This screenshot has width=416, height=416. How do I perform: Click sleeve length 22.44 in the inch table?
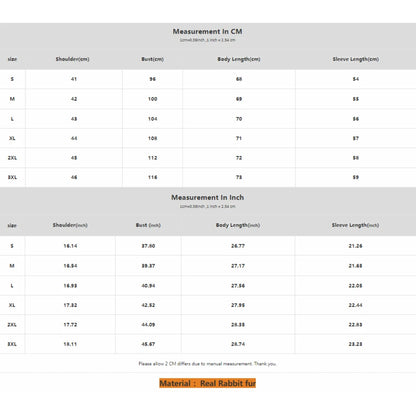355,305
